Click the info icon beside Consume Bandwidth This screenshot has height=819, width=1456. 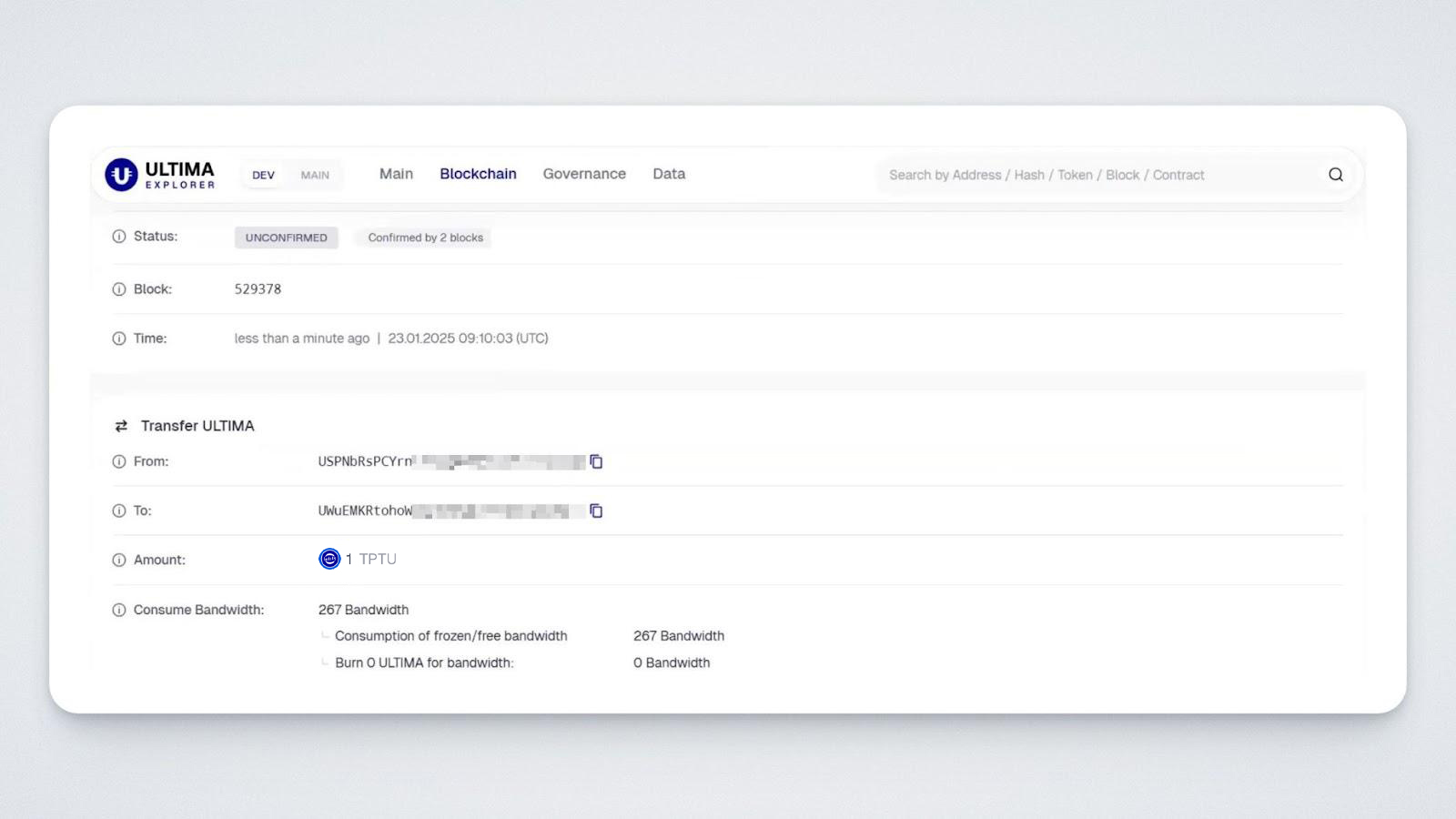click(119, 610)
